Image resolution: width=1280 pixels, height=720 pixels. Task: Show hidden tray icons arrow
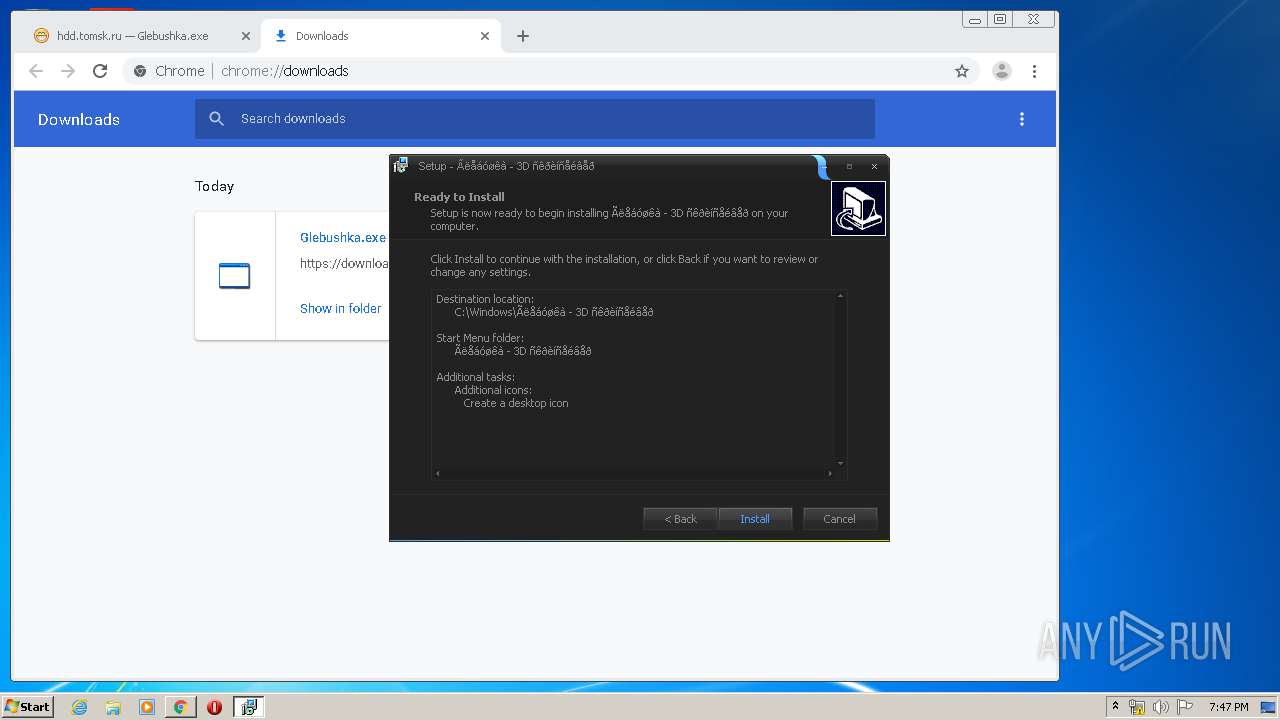coord(1115,706)
